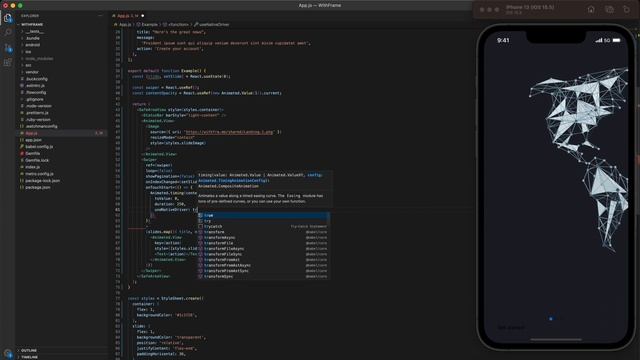640x360 pixels.
Task: Choose the 'transform' suggestion
Action: [x=262, y=232]
